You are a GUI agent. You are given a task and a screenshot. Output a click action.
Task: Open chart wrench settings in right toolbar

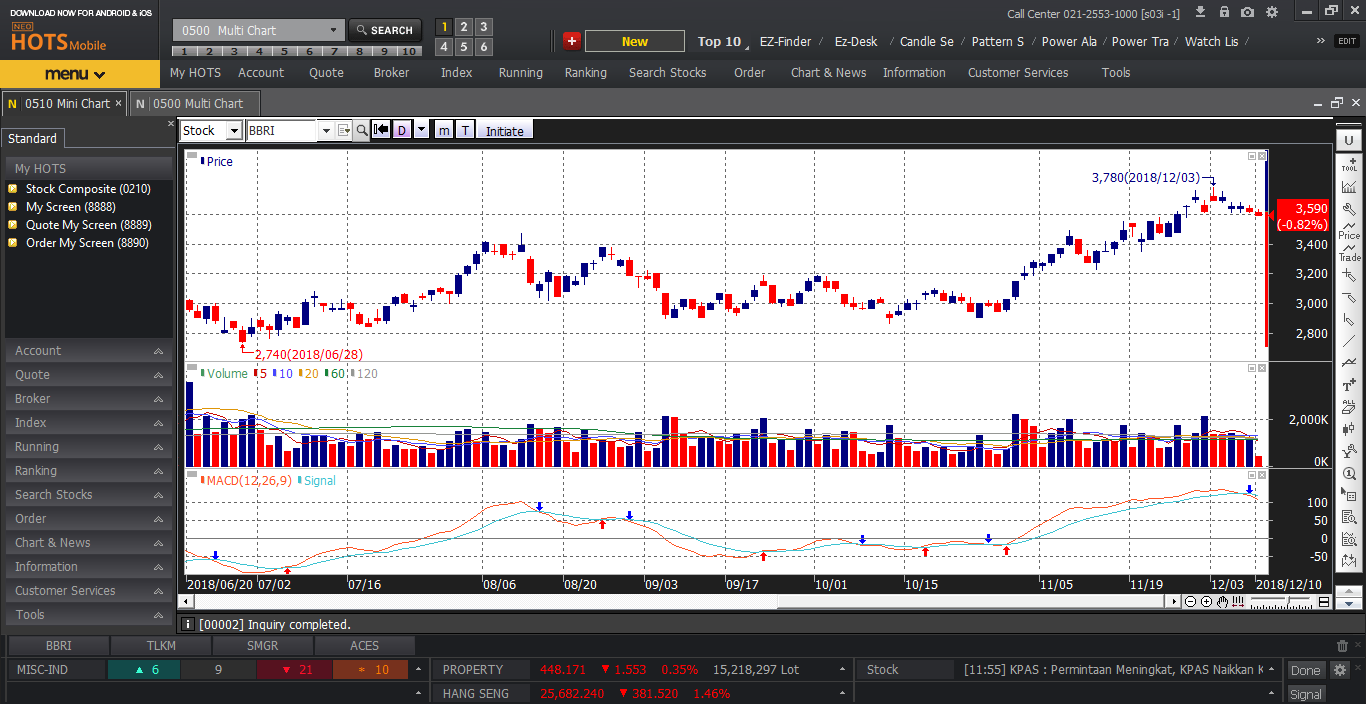click(1350, 210)
